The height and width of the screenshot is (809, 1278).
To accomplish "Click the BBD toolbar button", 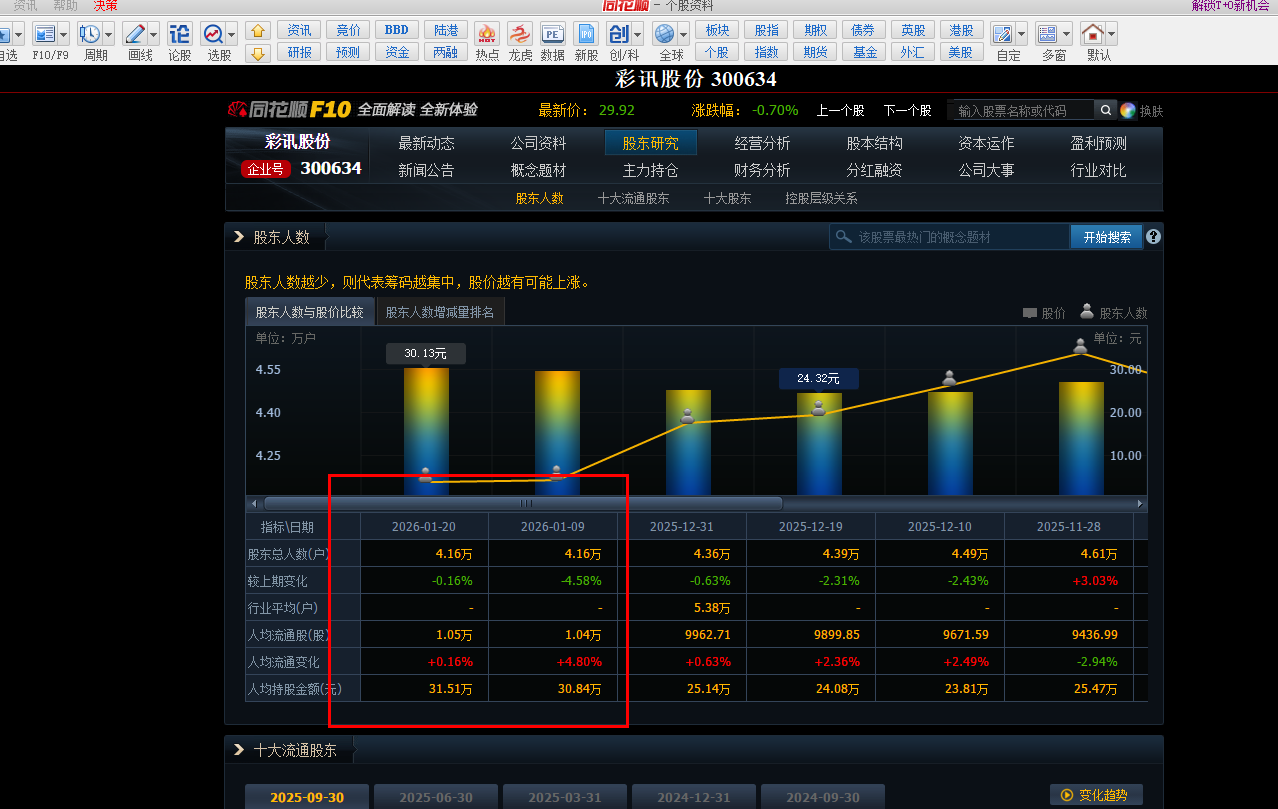I will [x=397, y=30].
